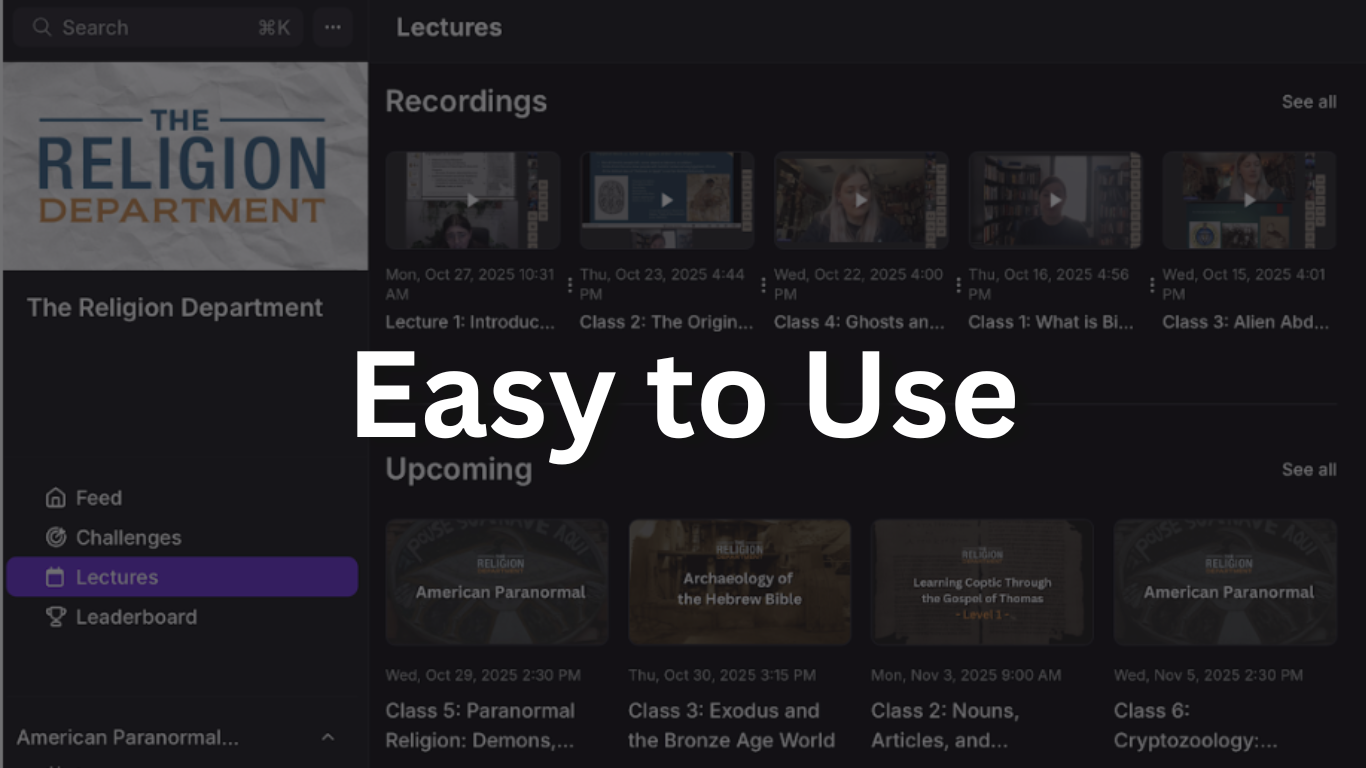This screenshot has height=768, width=1366.
Task: Select the Challenges target icon
Action: pos(56,537)
